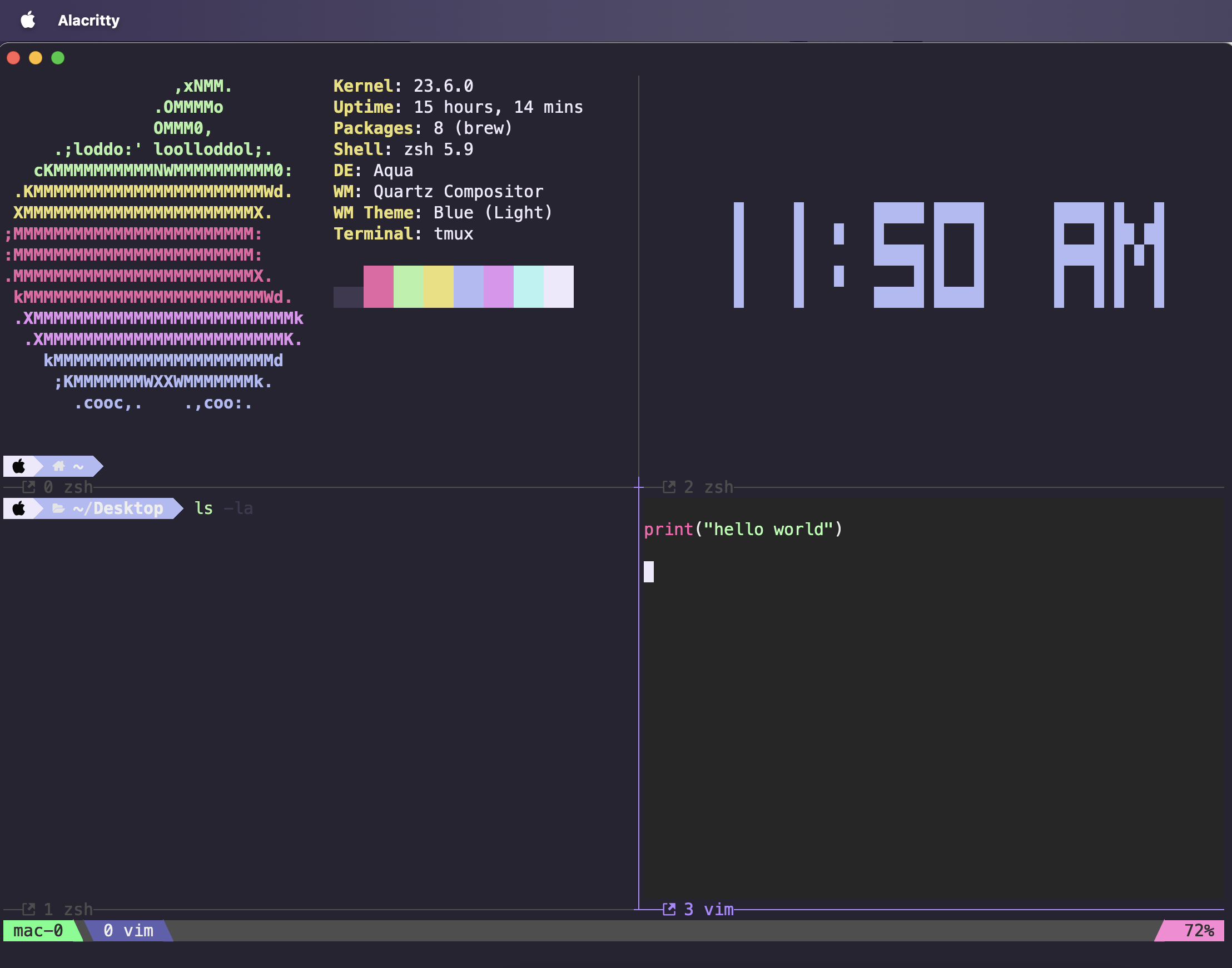This screenshot has height=968, width=1232.
Task: Click the "hello world" string in vim
Action: [x=768, y=530]
